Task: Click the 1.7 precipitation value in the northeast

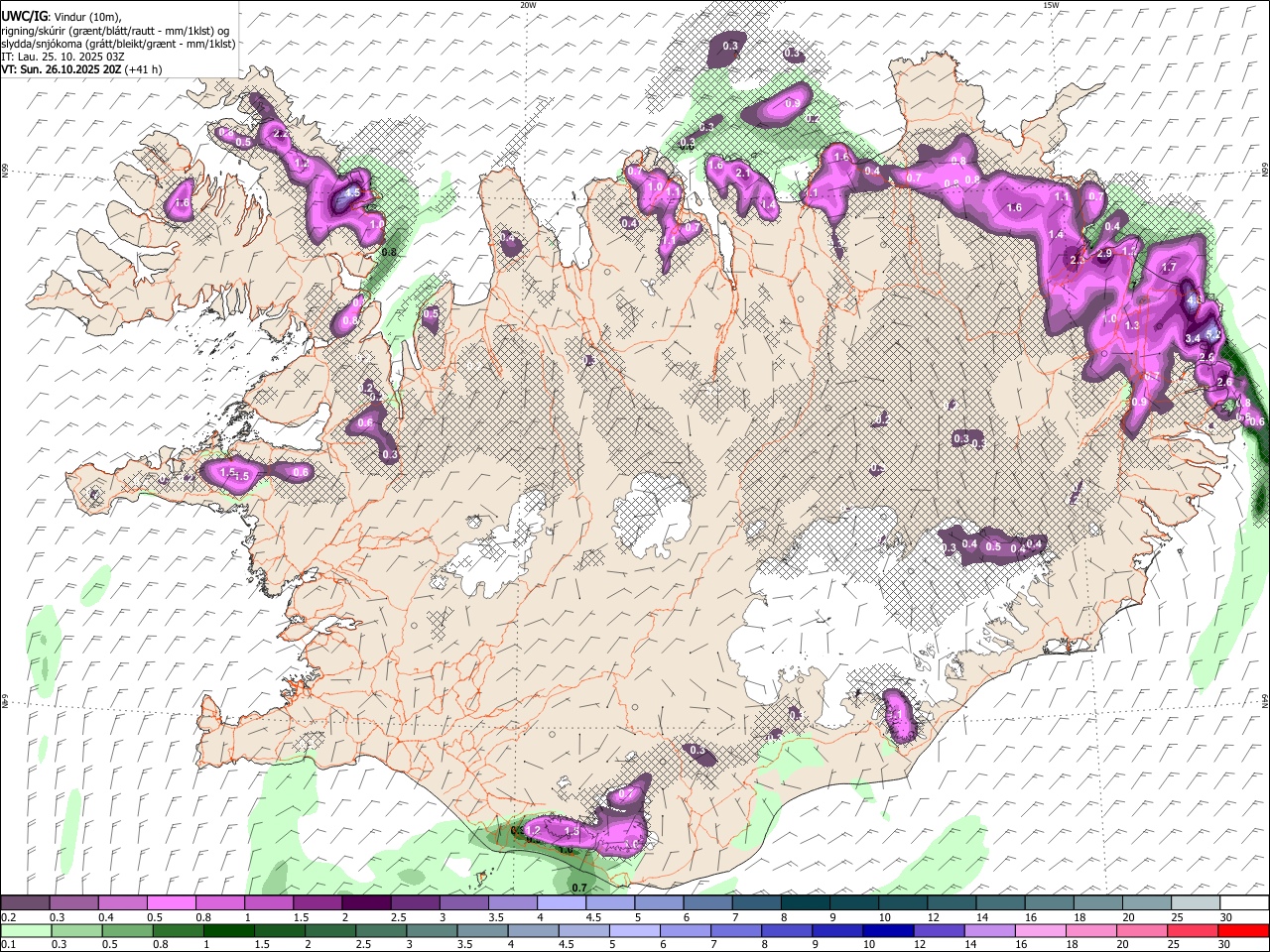Action: pos(1169,267)
